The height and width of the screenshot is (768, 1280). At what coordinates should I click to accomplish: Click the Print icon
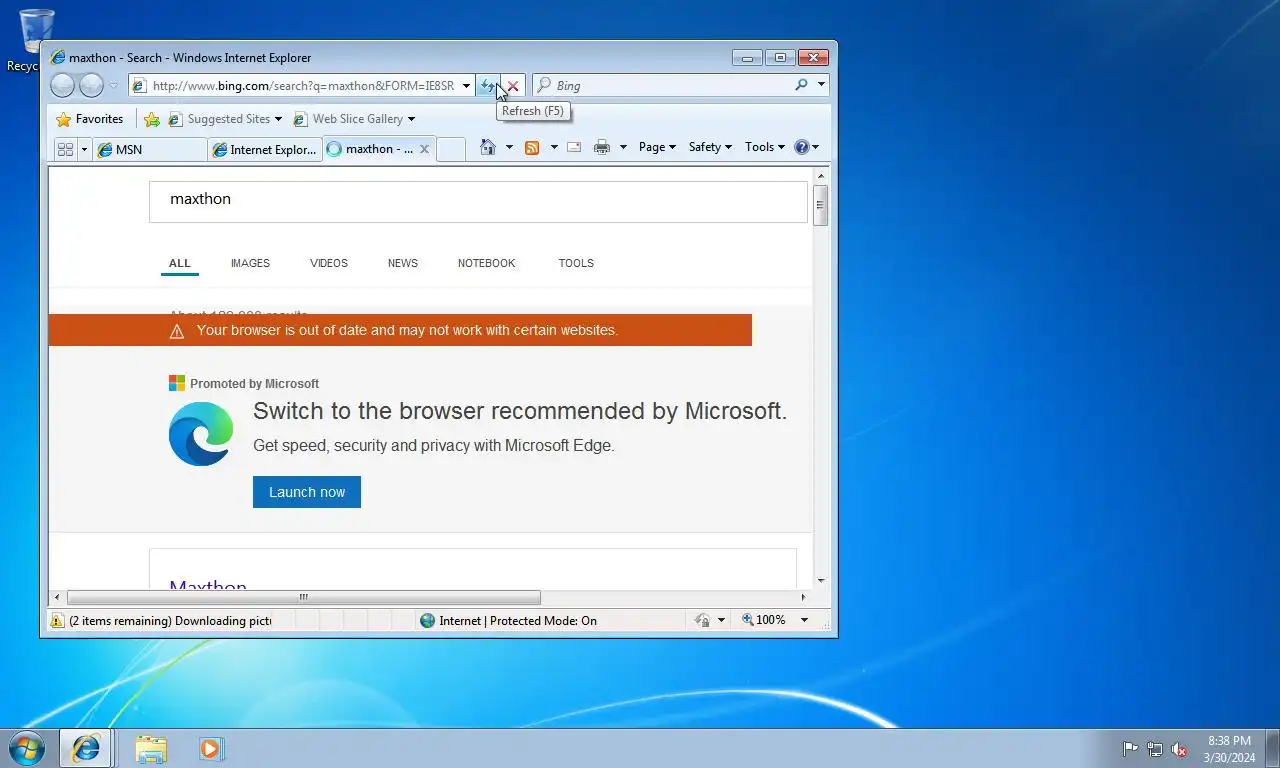point(601,147)
